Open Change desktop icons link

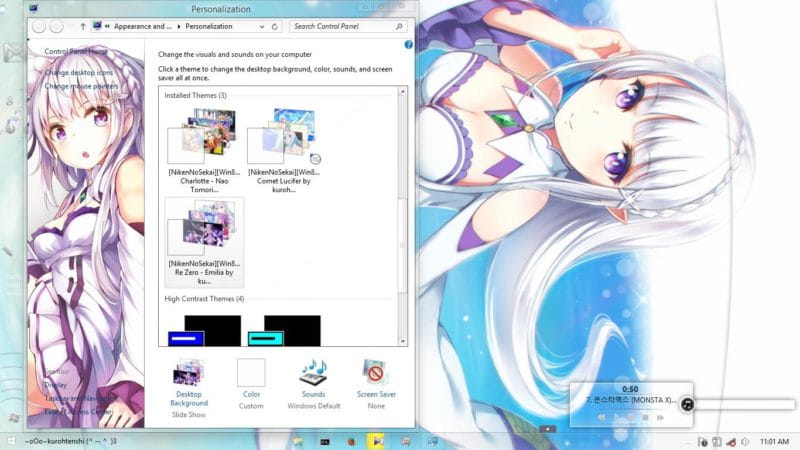[x=79, y=73]
